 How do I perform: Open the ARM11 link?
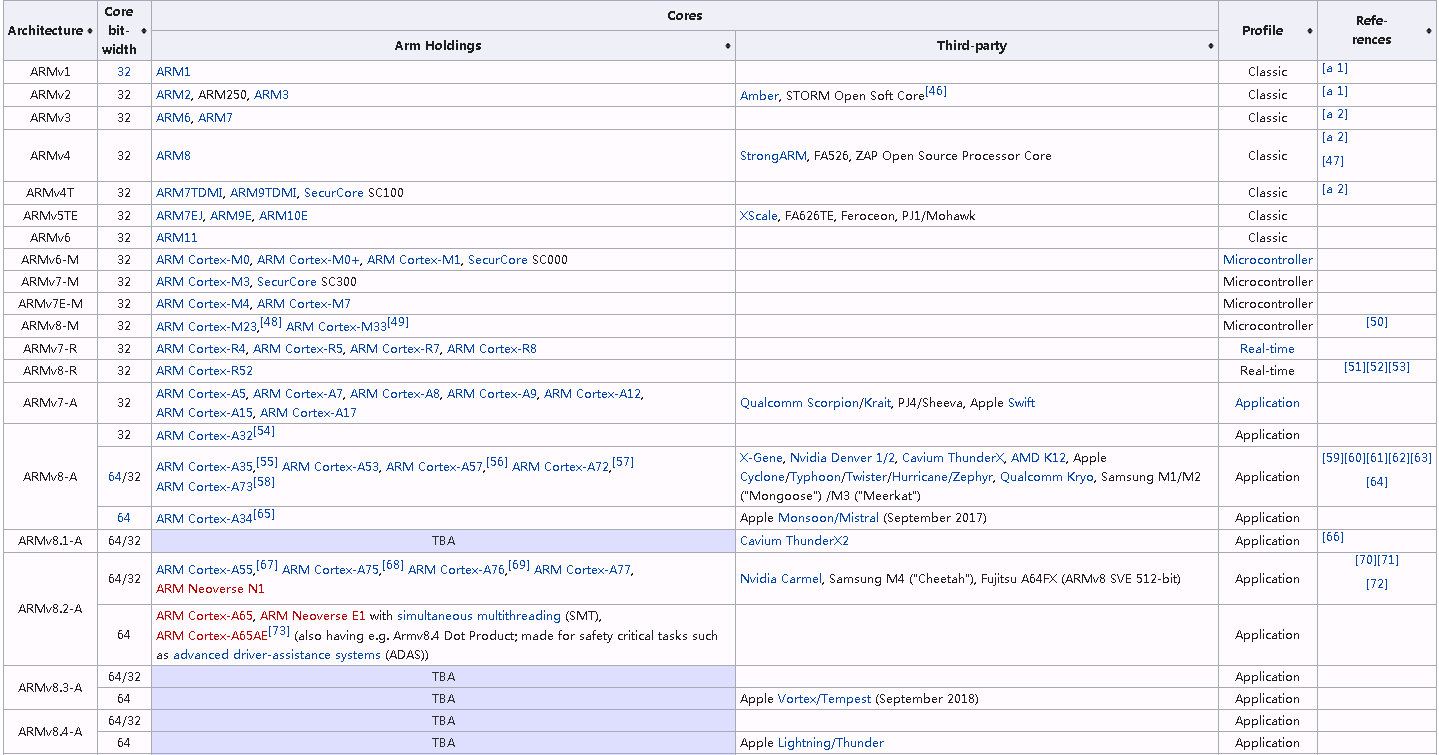pyautogui.click(x=177, y=238)
